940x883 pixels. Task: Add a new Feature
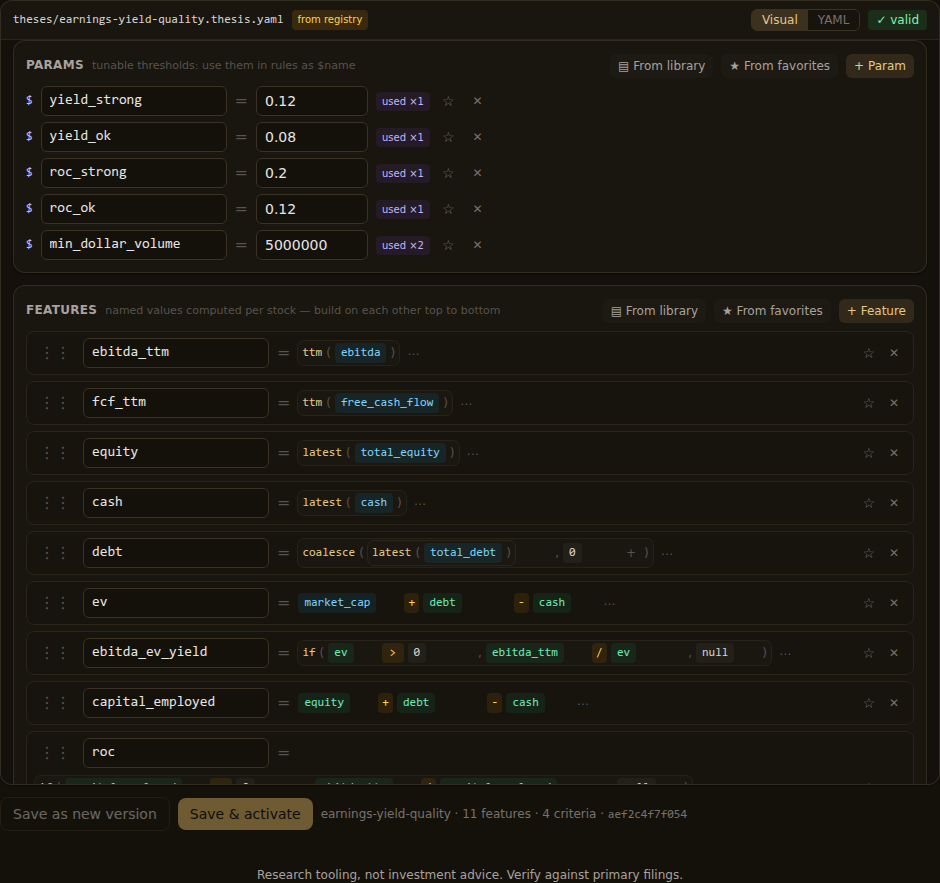pos(876,311)
